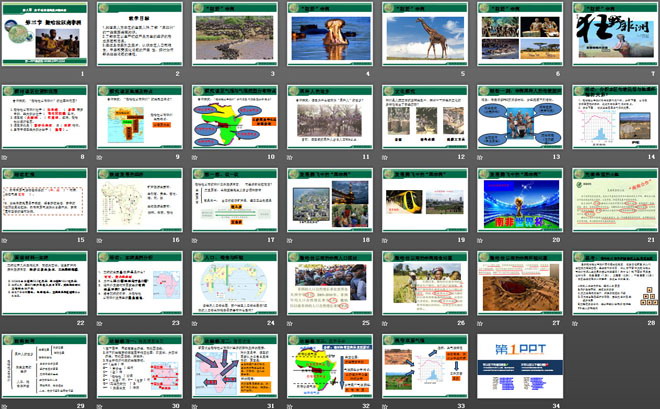This screenshot has height=409, width=660.
Task: Select slide 1 title thumbnail
Action: pos(44,34)
